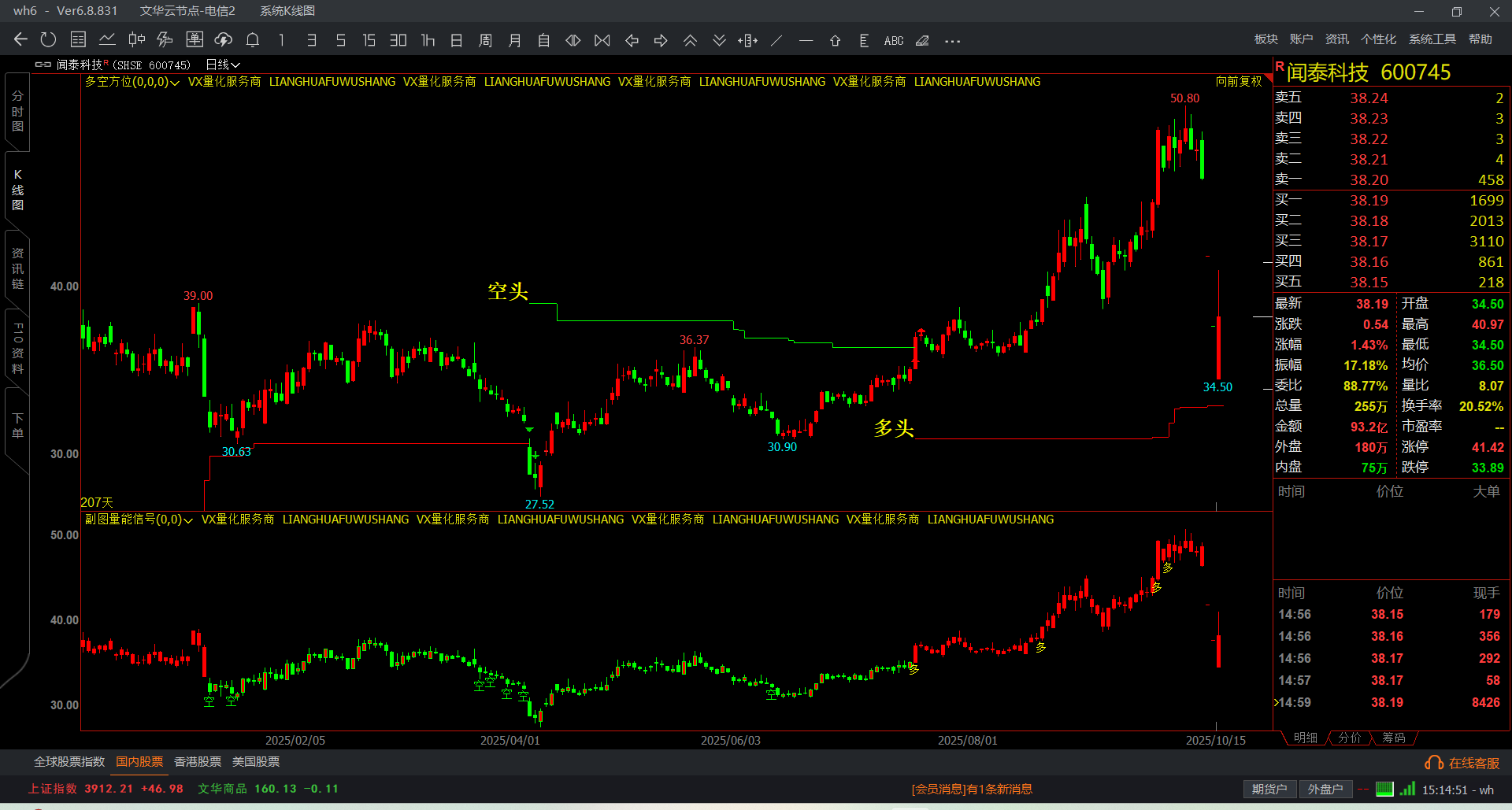Screen dimensions: 1512x810
Task: Click the hollow left arrow icon
Action: pyautogui.click(x=632, y=40)
